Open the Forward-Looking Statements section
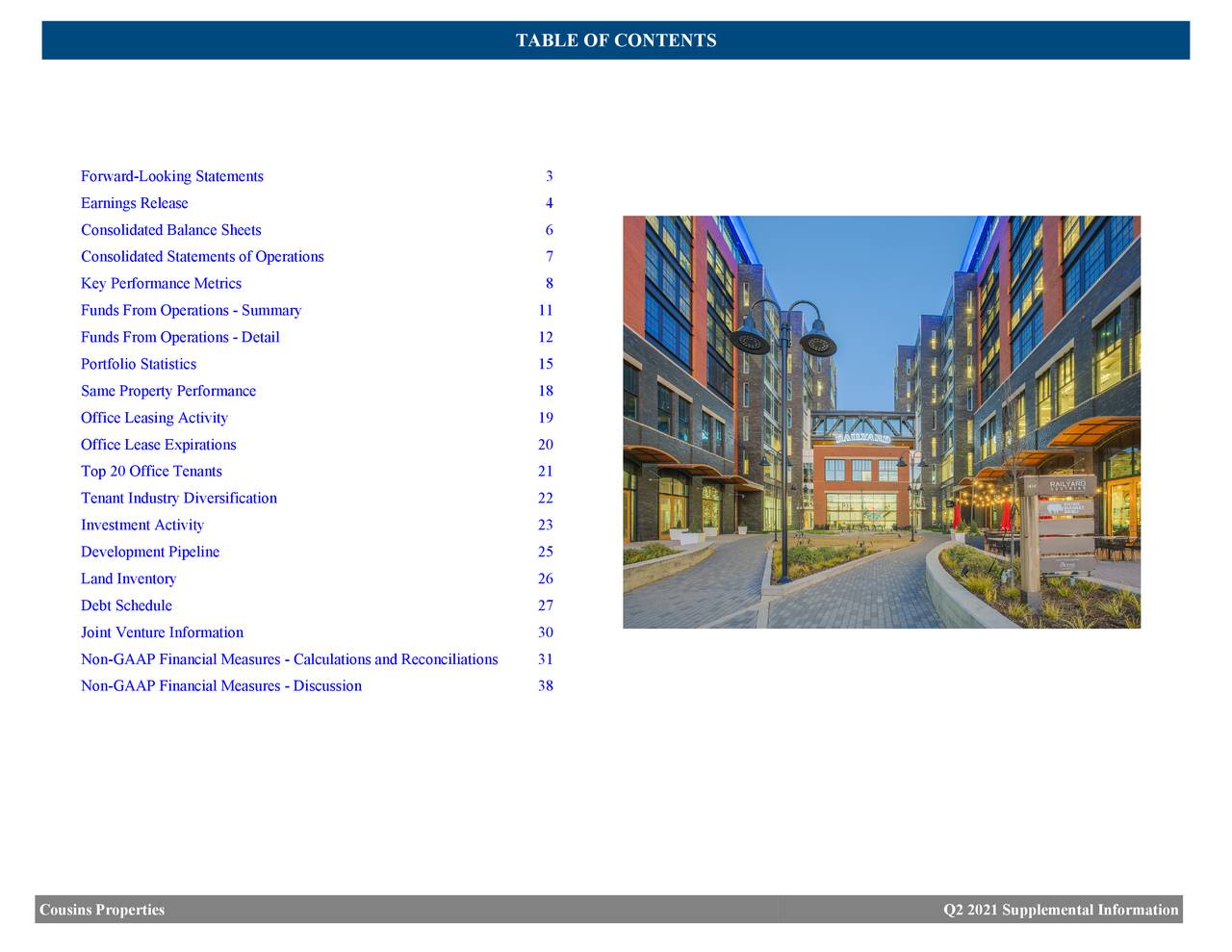Viewport: 1232px width, 952px height. [x=171, y=175]
